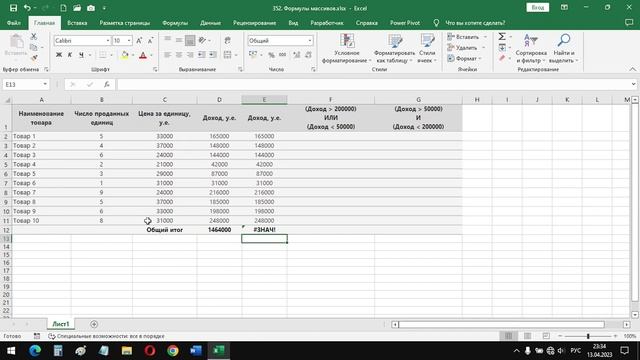The image size is (640, 360).
Task: Click the eraser Clear icon
Action: pos(502,58)
